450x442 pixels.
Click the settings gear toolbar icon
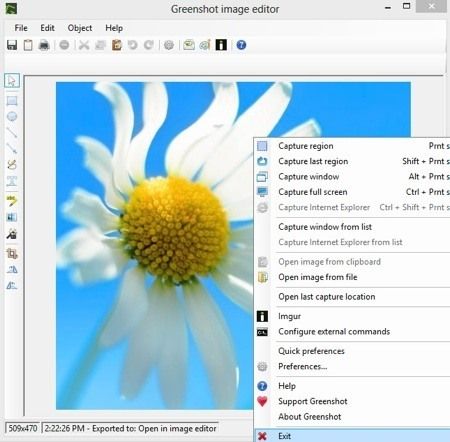click(x=169, y=45)
